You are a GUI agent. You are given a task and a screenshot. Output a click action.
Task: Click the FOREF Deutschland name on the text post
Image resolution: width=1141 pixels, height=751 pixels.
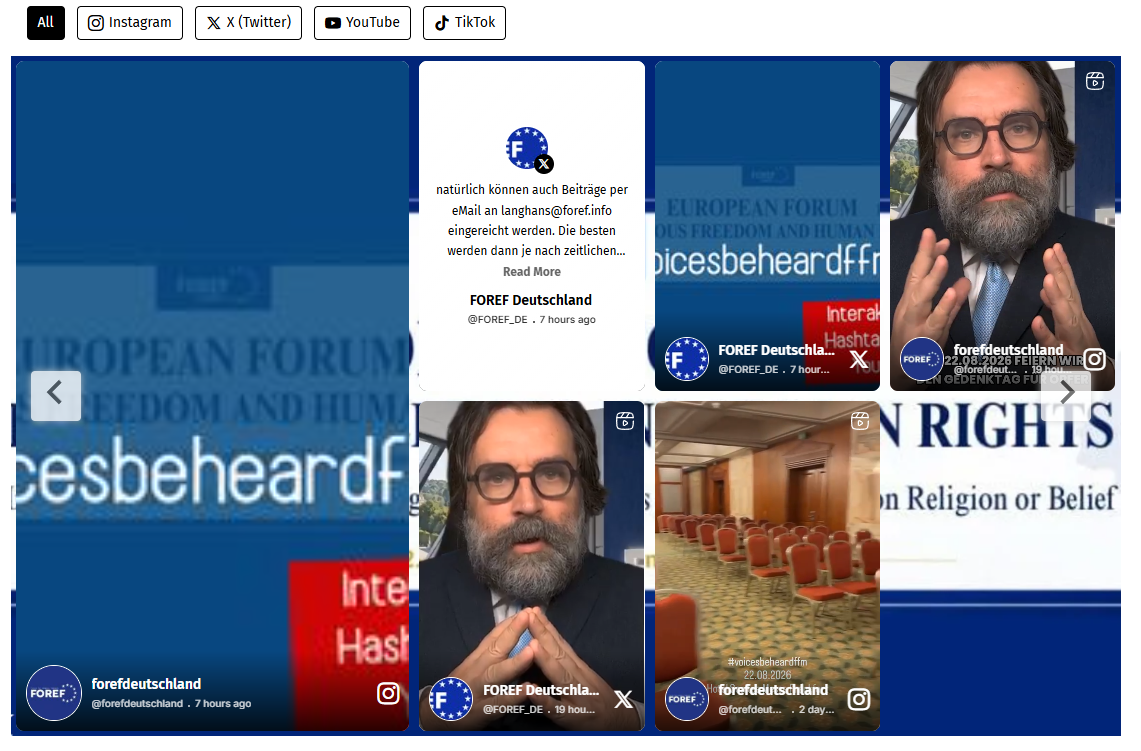[531, 300]
